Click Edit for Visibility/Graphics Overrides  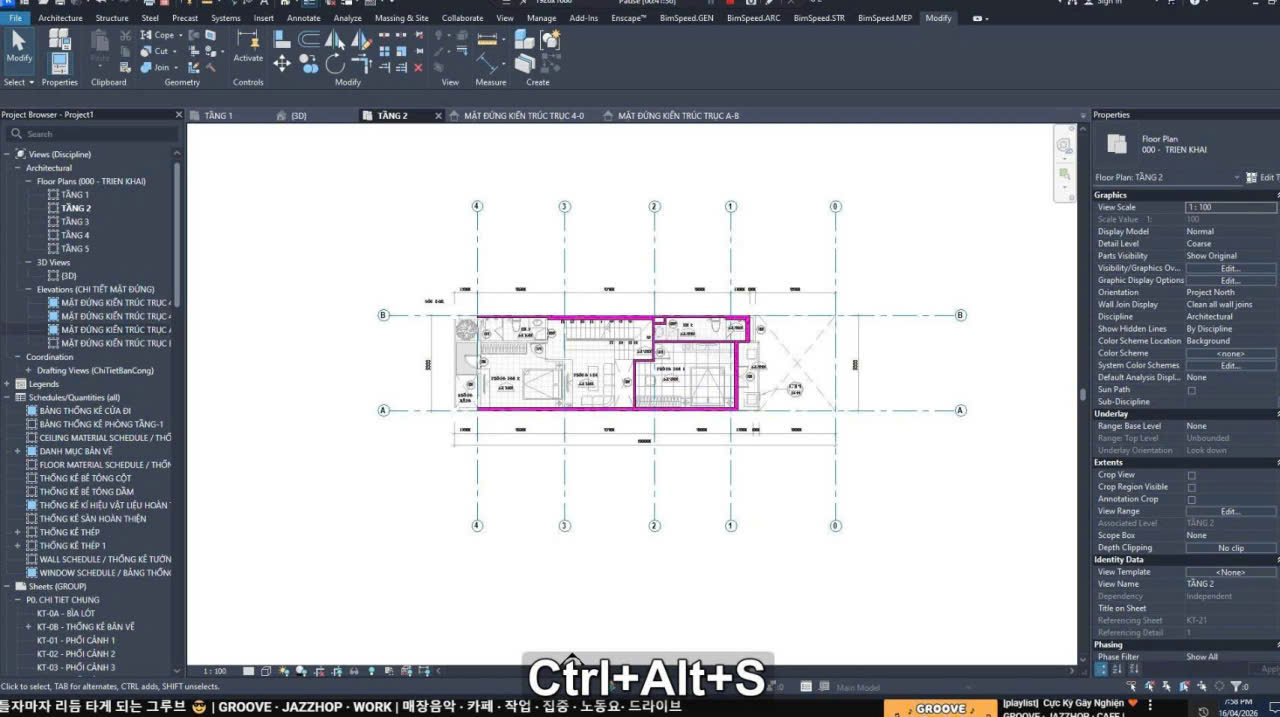pos(1230,268)
